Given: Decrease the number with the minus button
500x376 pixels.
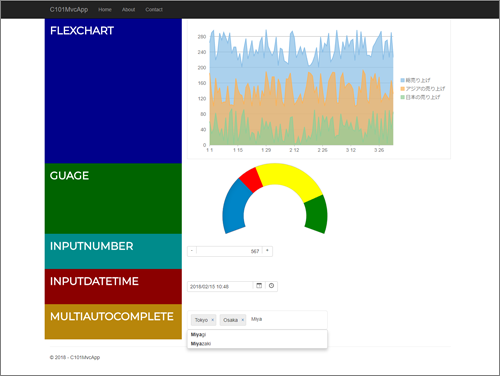Looking at the screenshot, I should (192, 251).
